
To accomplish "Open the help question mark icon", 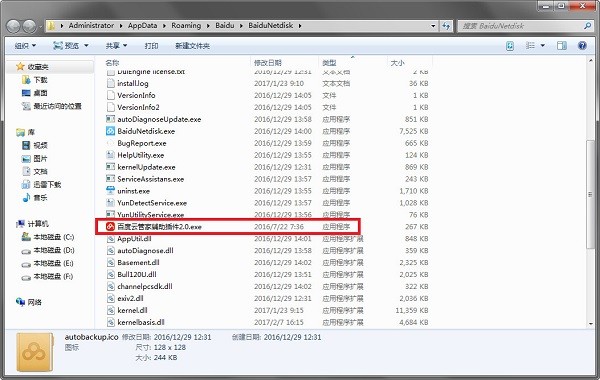I will coord(582,46).
